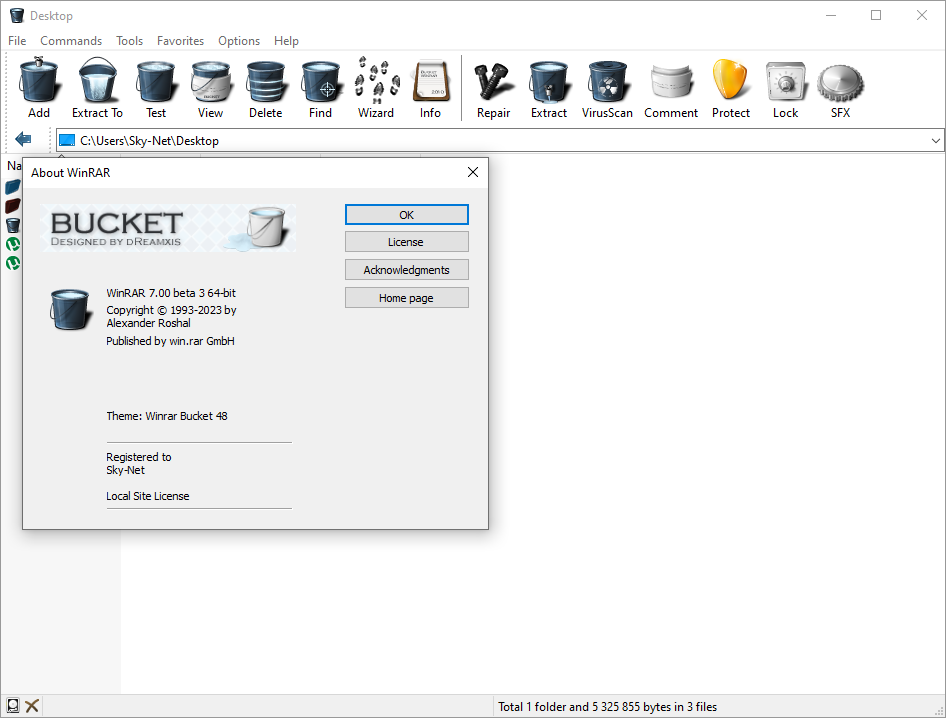The image size is (946, 718).
Task: Click the C:\Users\Sky-Net\Desktop path field
Action: pyautogui.click(x=500, y=141)
